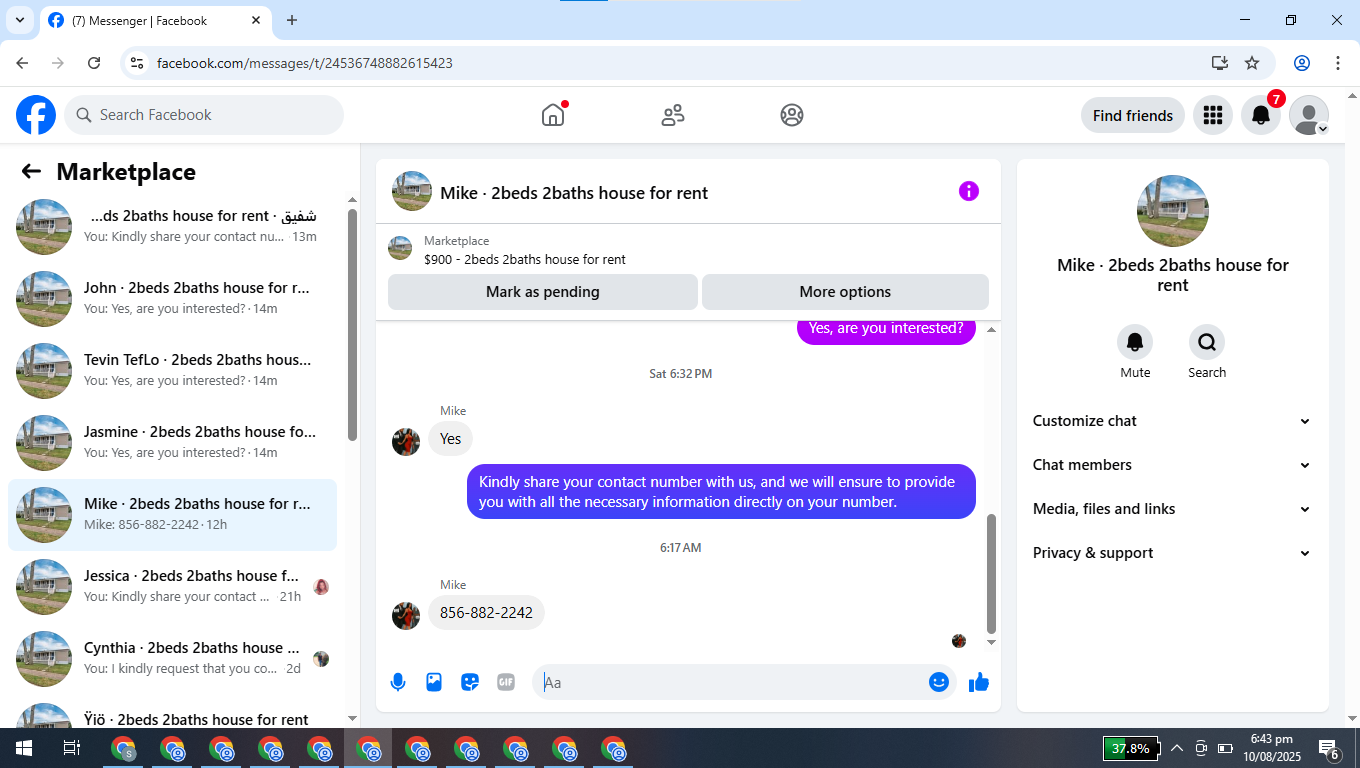Record a voice clip microphone icon
This screenshot has width=1360, height=768.
pos(398,682)
